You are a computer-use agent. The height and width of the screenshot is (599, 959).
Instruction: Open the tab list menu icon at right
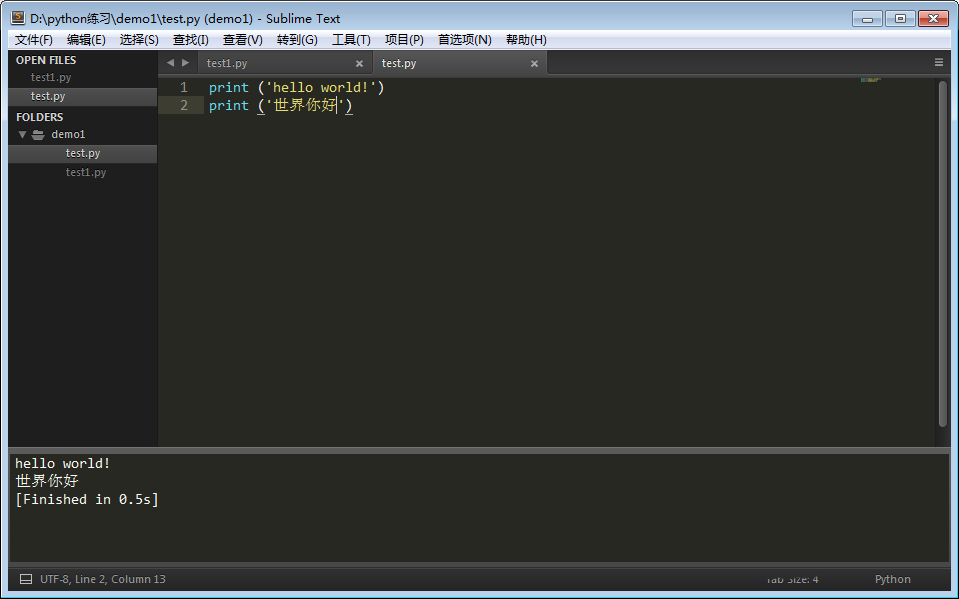pos(939,62)
